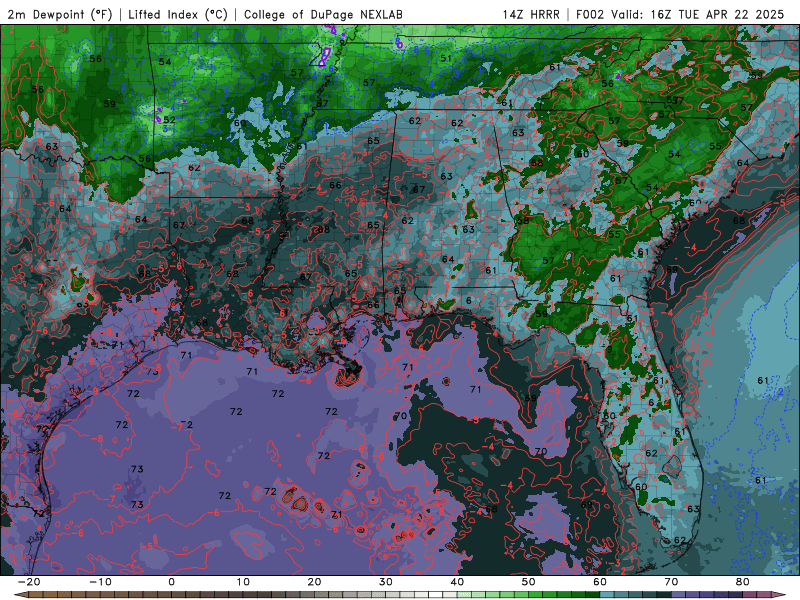800x600 pixels.
Task: Click the '0' color scale label
Action: click(171, 582)
